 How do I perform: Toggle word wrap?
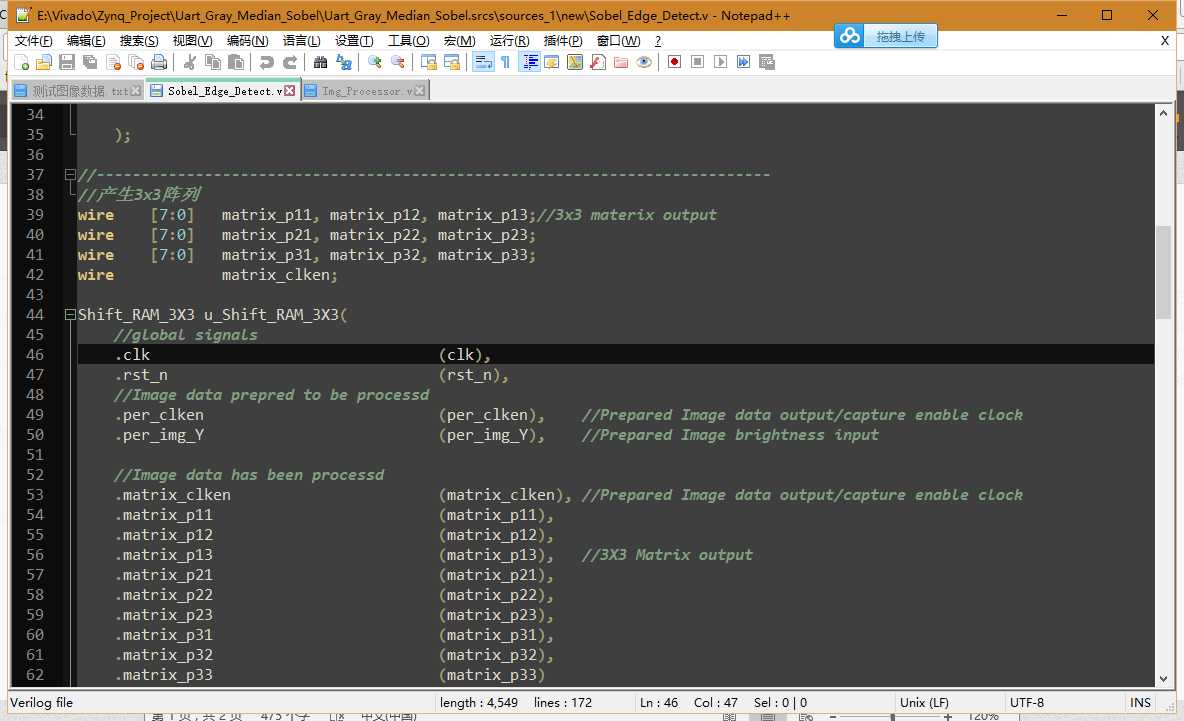click(x=483, y=62)
